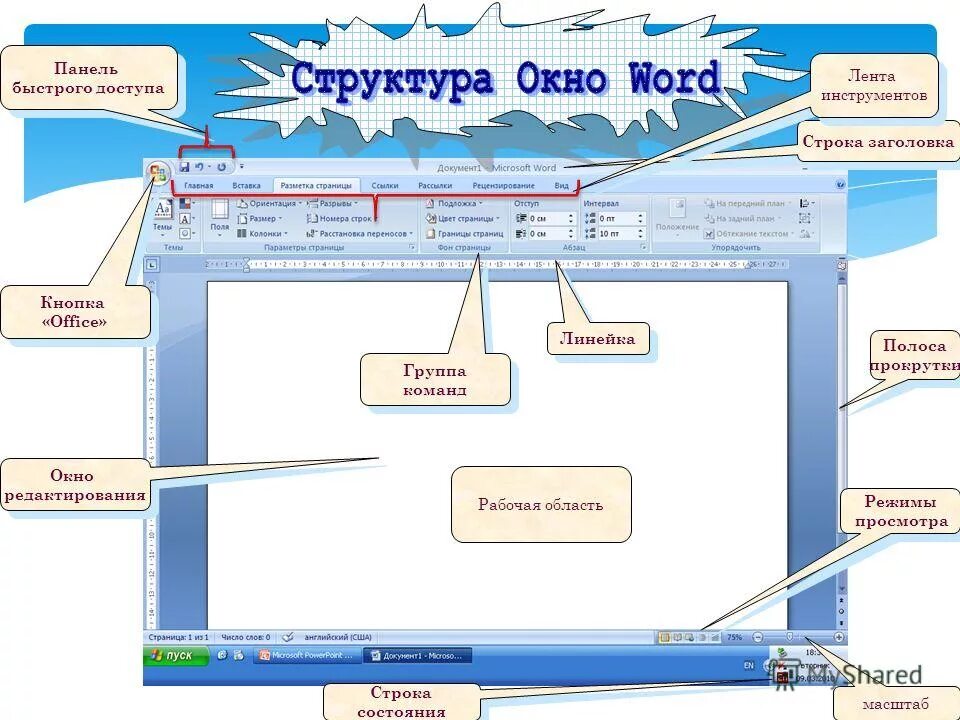Screen dimensions: 960x720
Task: Open the Поля margins button
Action: [220, 218]
